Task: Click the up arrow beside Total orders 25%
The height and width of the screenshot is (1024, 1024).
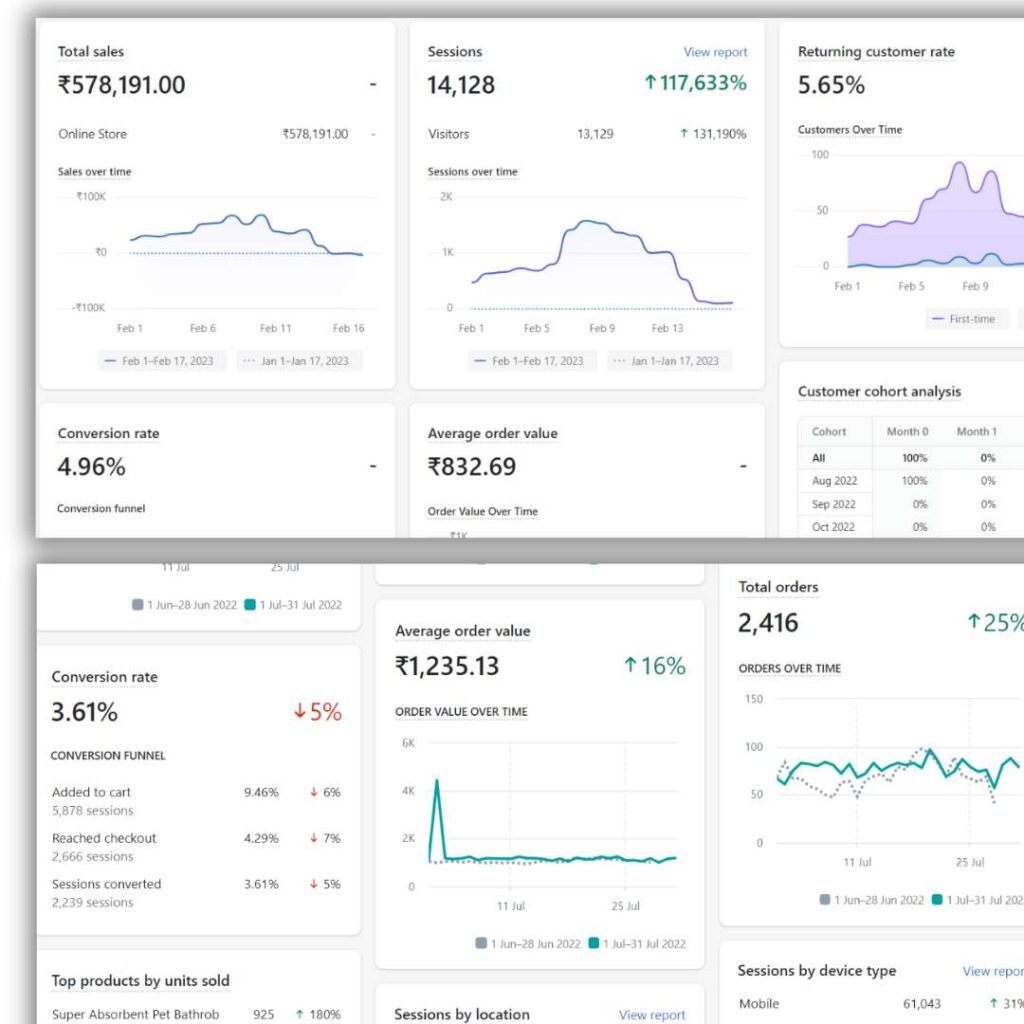Action: coord(973,622)
